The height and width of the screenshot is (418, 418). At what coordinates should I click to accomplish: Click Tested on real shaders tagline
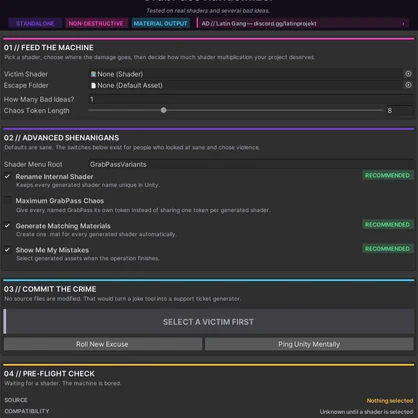pyautogui.click(x=208, y=11)
